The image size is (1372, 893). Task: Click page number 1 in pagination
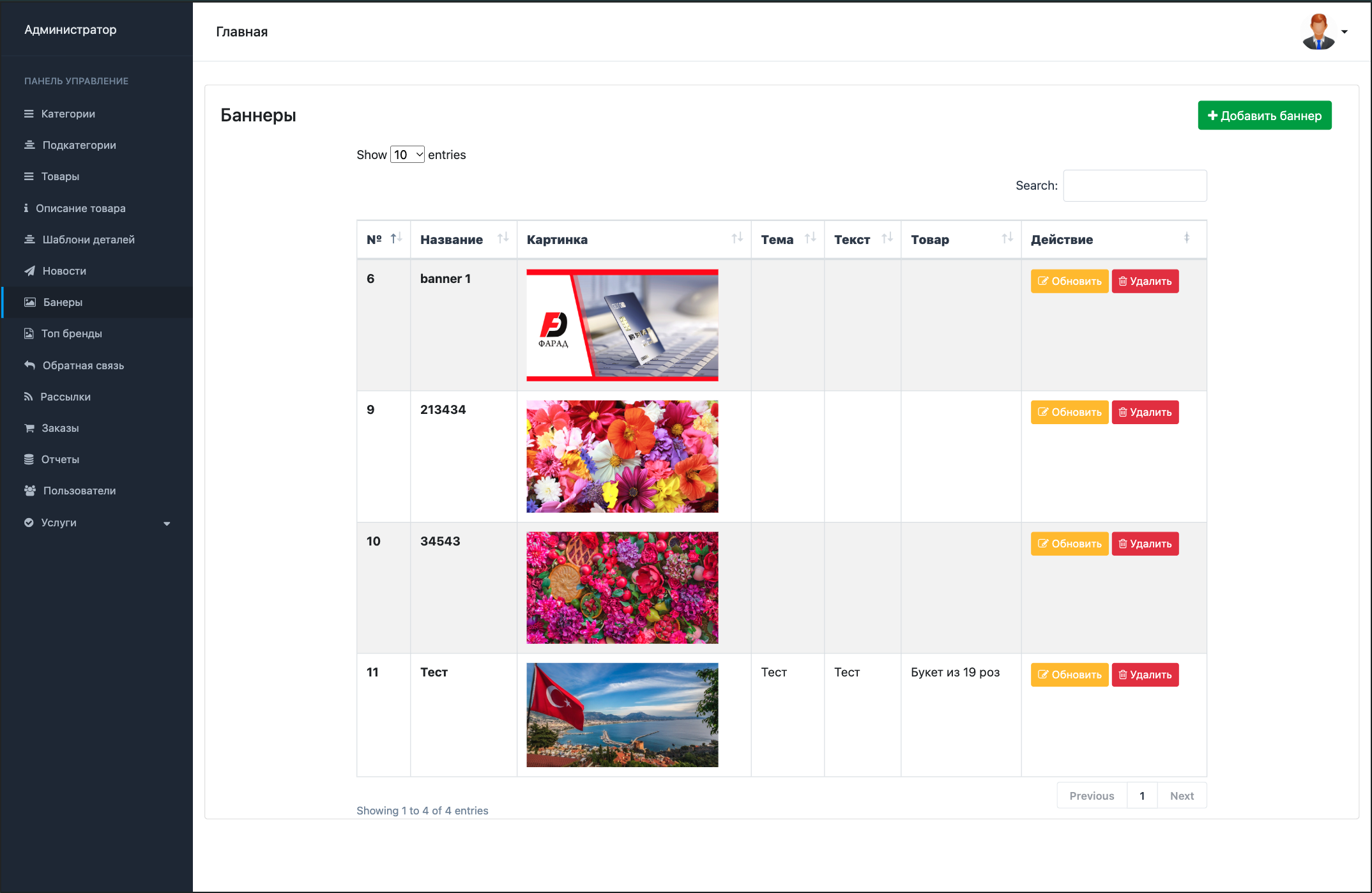(x=1142, y=796)
